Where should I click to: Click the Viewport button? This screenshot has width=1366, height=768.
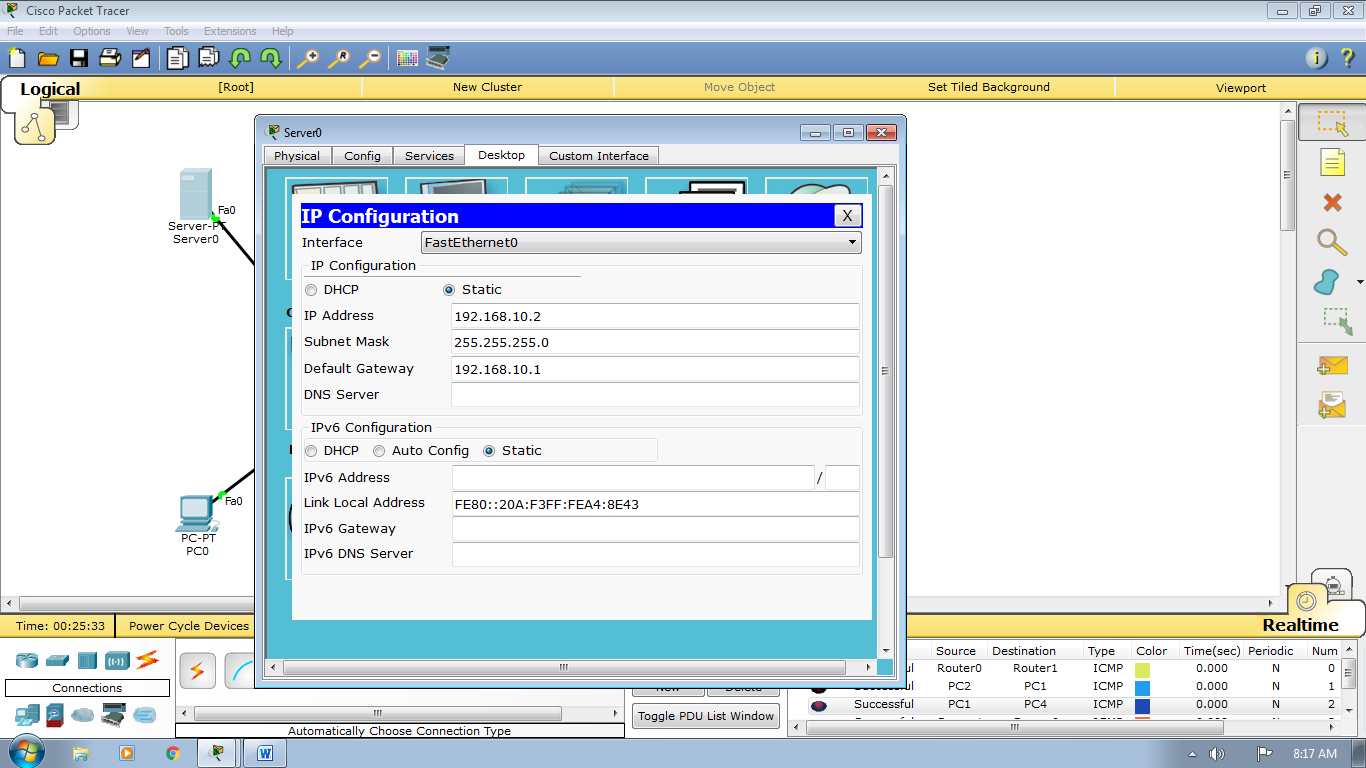tap(1241, 88)
